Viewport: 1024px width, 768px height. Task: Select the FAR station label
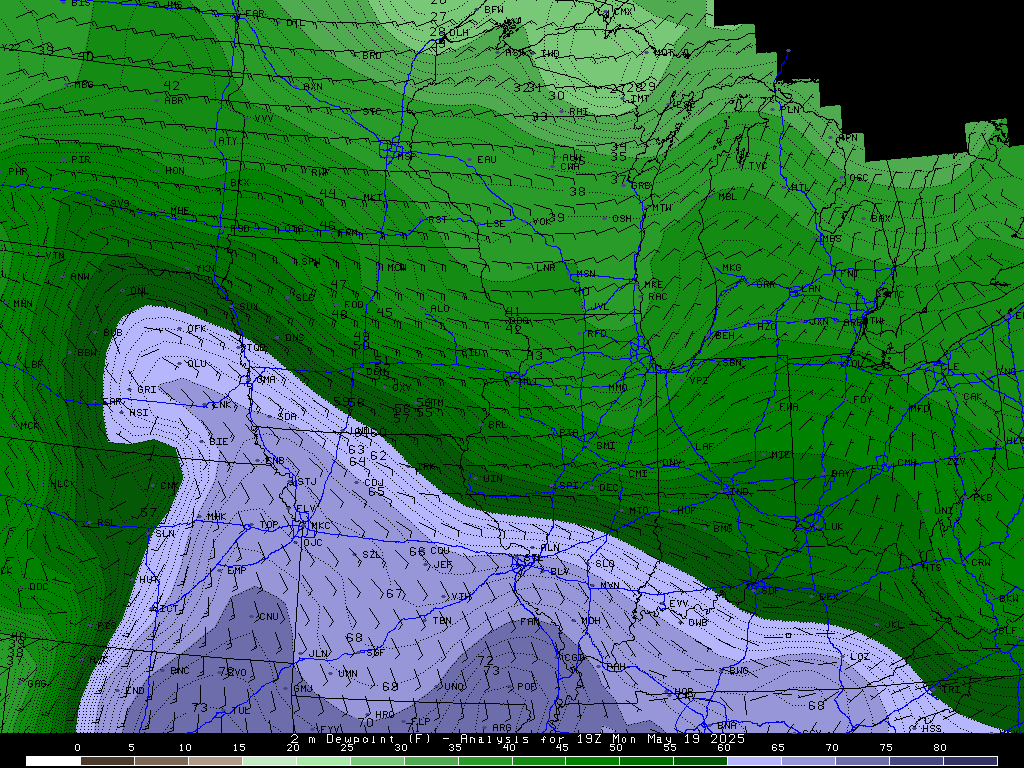click(x=255, y=14)
